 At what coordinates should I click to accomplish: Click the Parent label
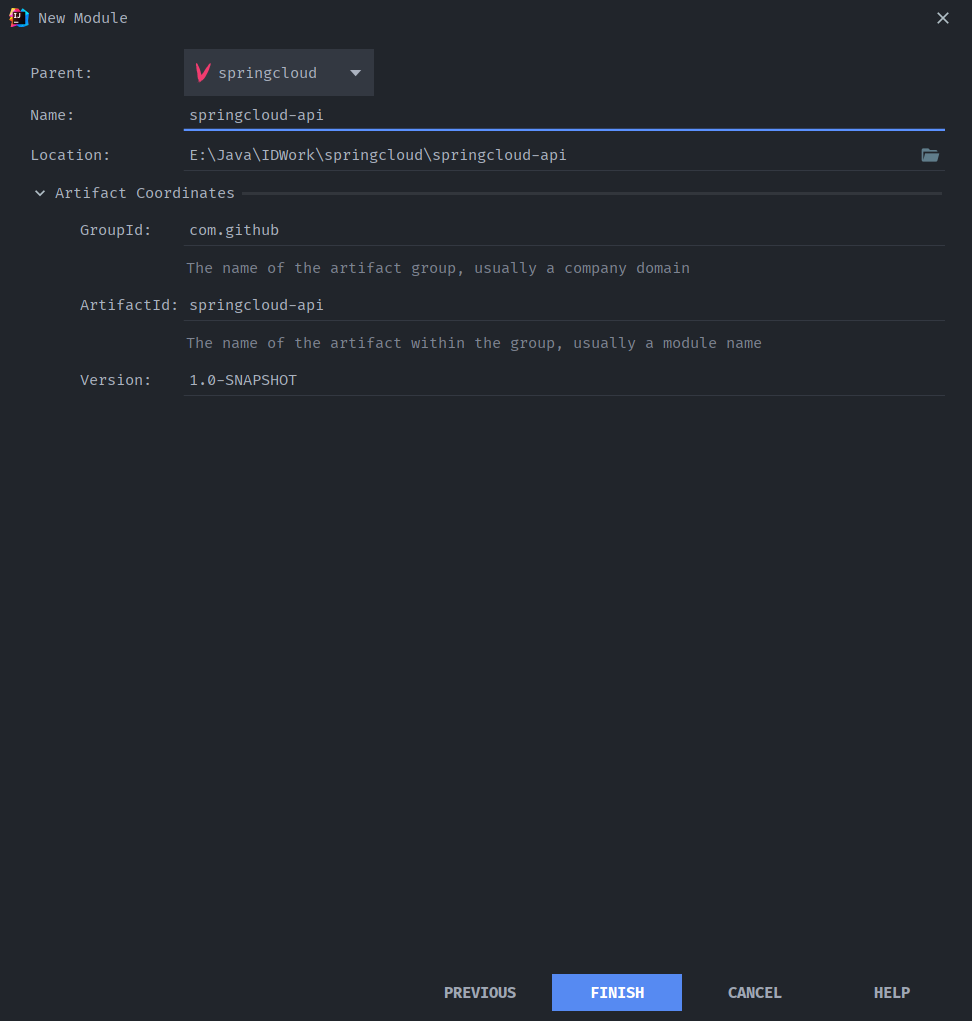[61, 73]
